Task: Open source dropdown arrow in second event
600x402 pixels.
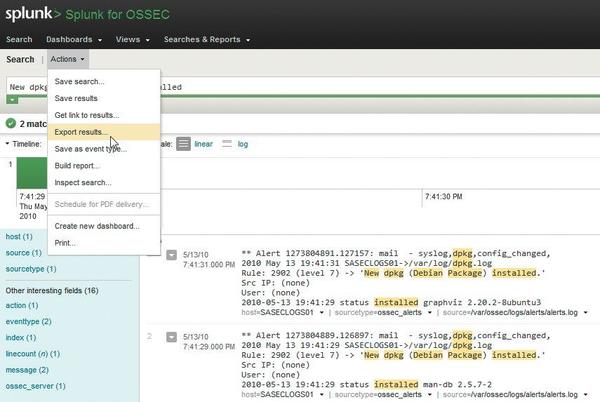Action: click(585, 395)
